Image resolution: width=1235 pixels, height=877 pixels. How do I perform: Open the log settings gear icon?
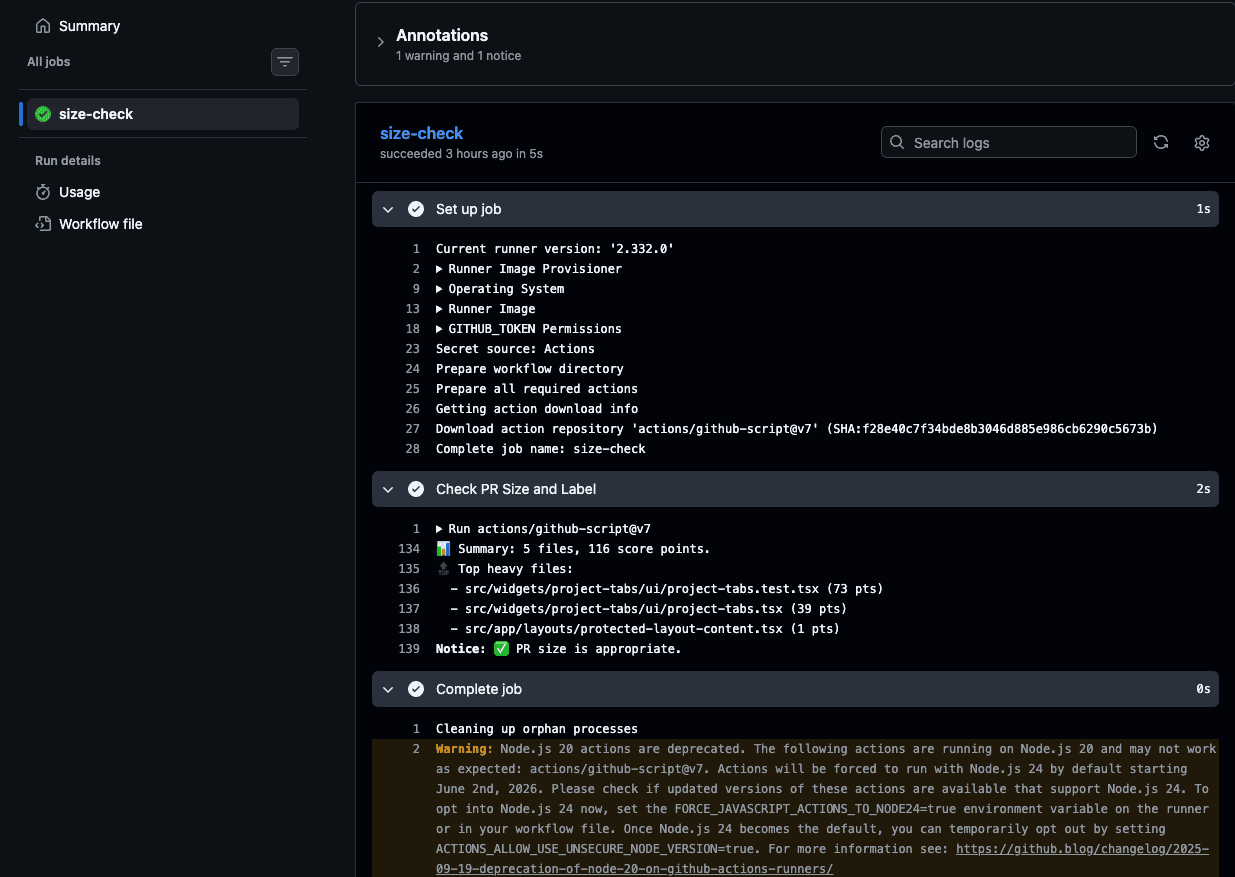(1202, 142)
